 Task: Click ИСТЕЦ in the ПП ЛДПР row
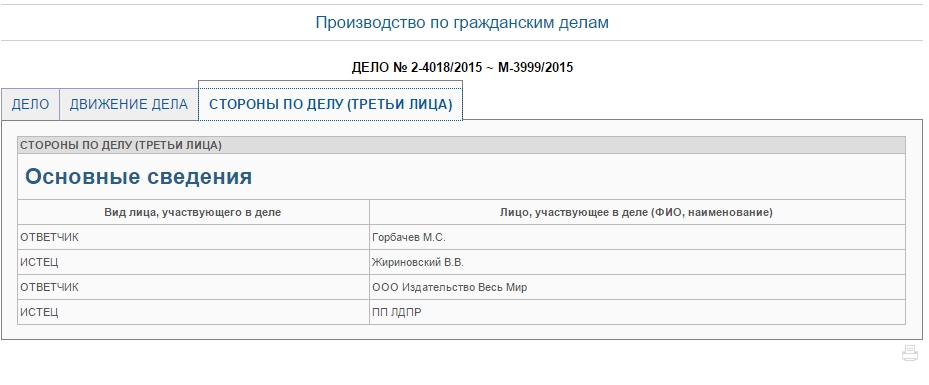click(39, 312)
